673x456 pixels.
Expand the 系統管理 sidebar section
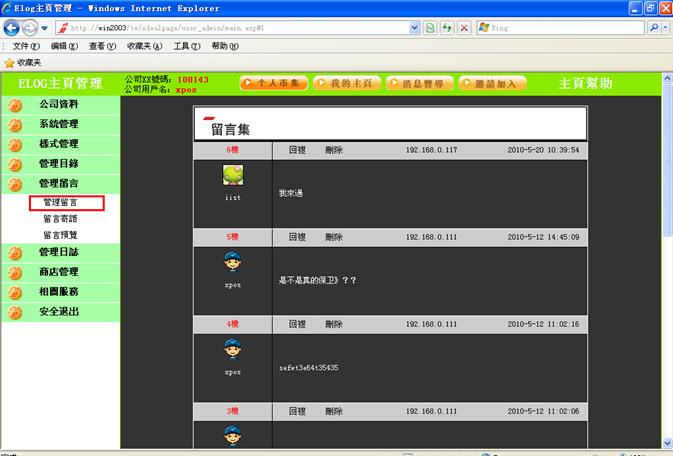58,124
